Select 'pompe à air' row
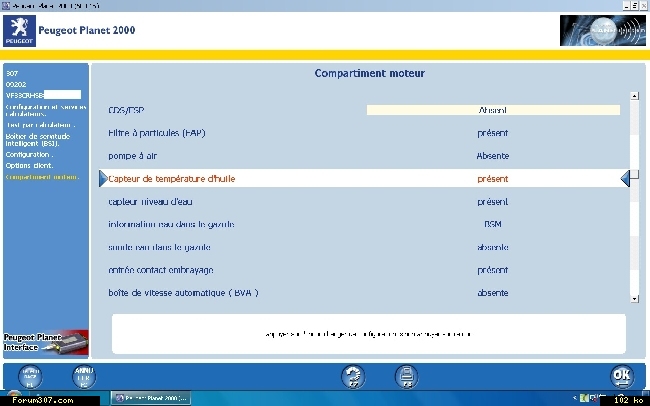The image size is (650, 406). click(364, 156)
